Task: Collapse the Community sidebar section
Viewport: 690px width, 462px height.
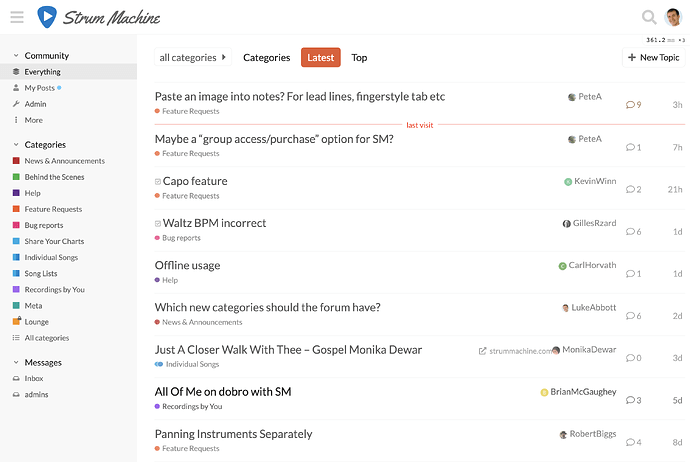Action: (16, 55)
